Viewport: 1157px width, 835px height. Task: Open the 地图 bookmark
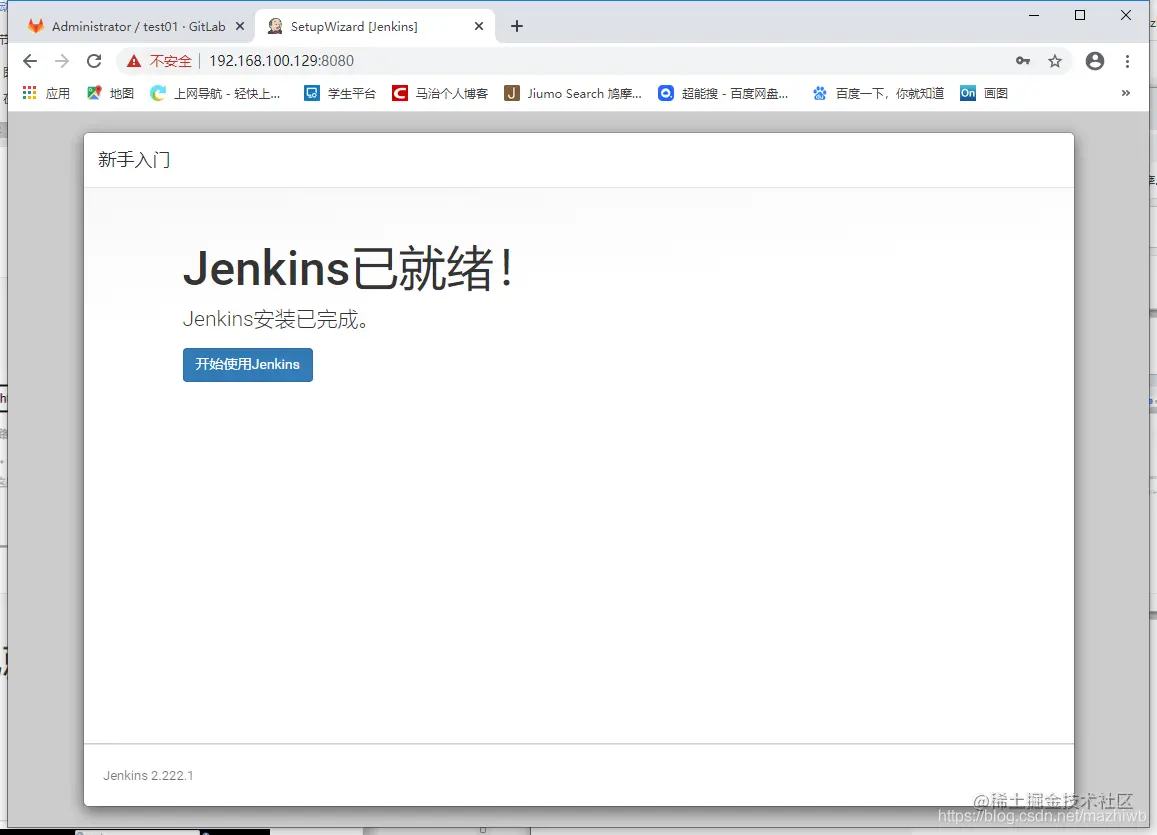(113, 93)
